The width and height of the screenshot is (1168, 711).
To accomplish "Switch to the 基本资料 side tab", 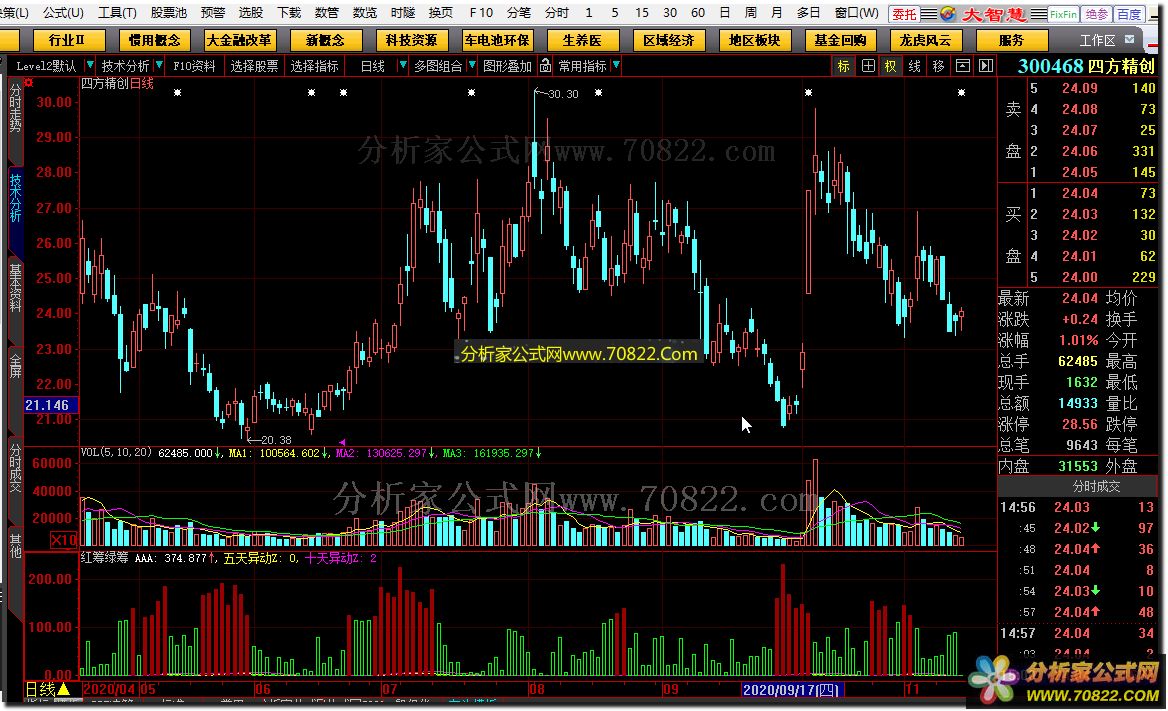I will click(15, 287).
